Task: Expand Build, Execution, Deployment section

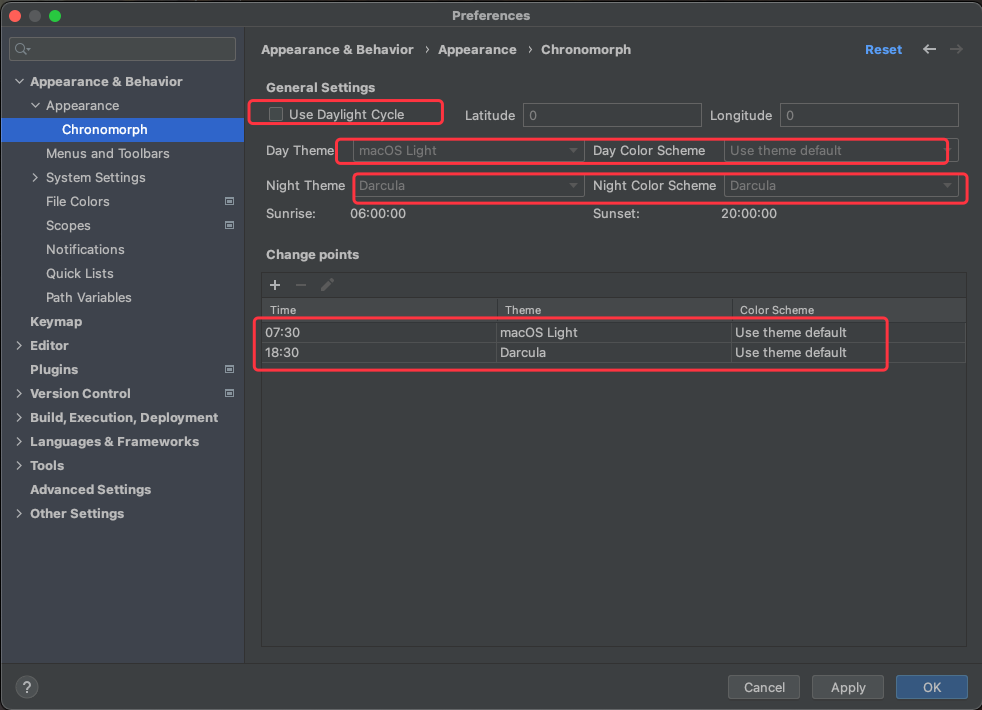Action: pyautogui.click(x=19, y=417)
